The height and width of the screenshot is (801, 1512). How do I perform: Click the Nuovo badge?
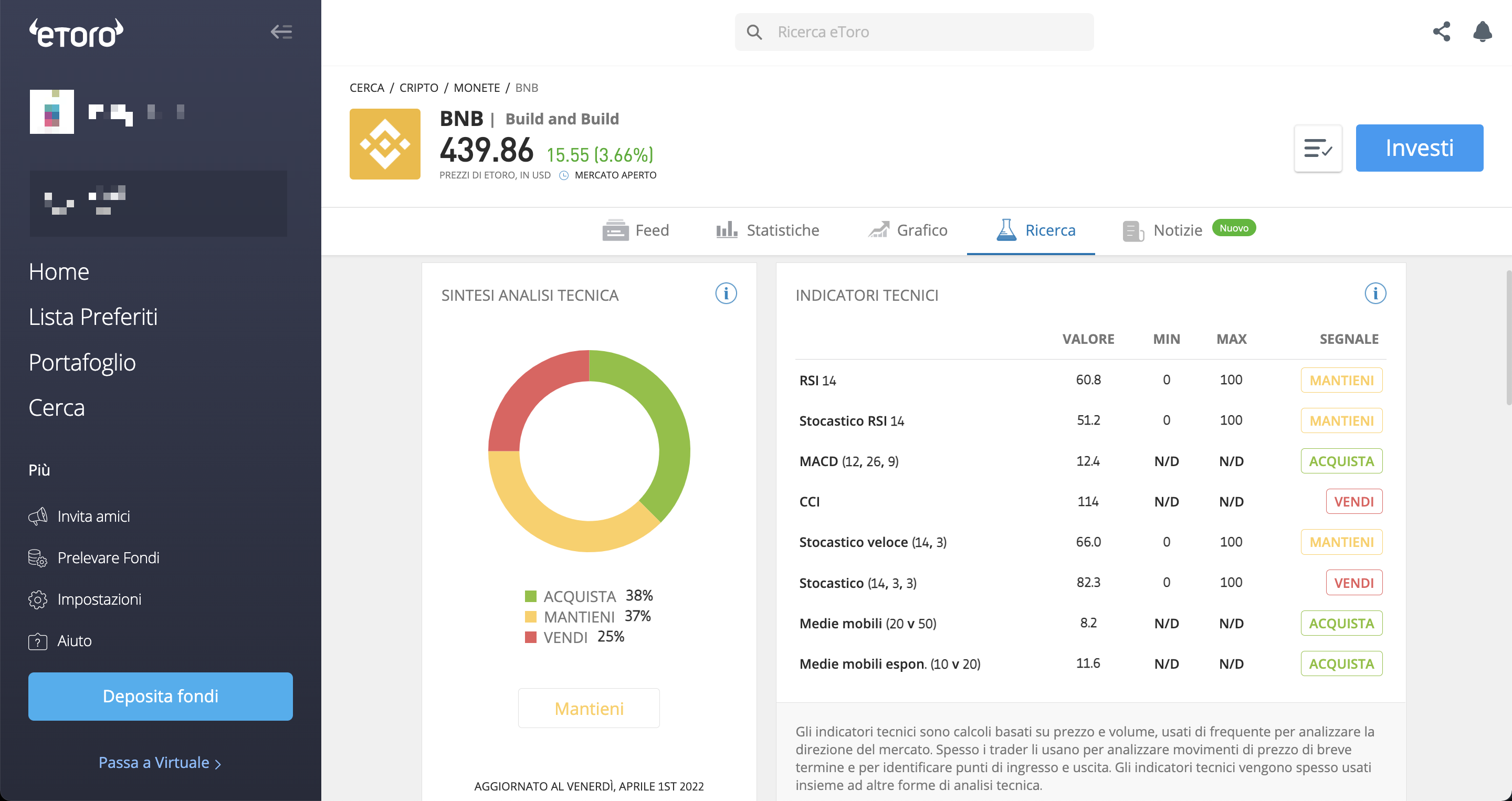coord(1234,228)
